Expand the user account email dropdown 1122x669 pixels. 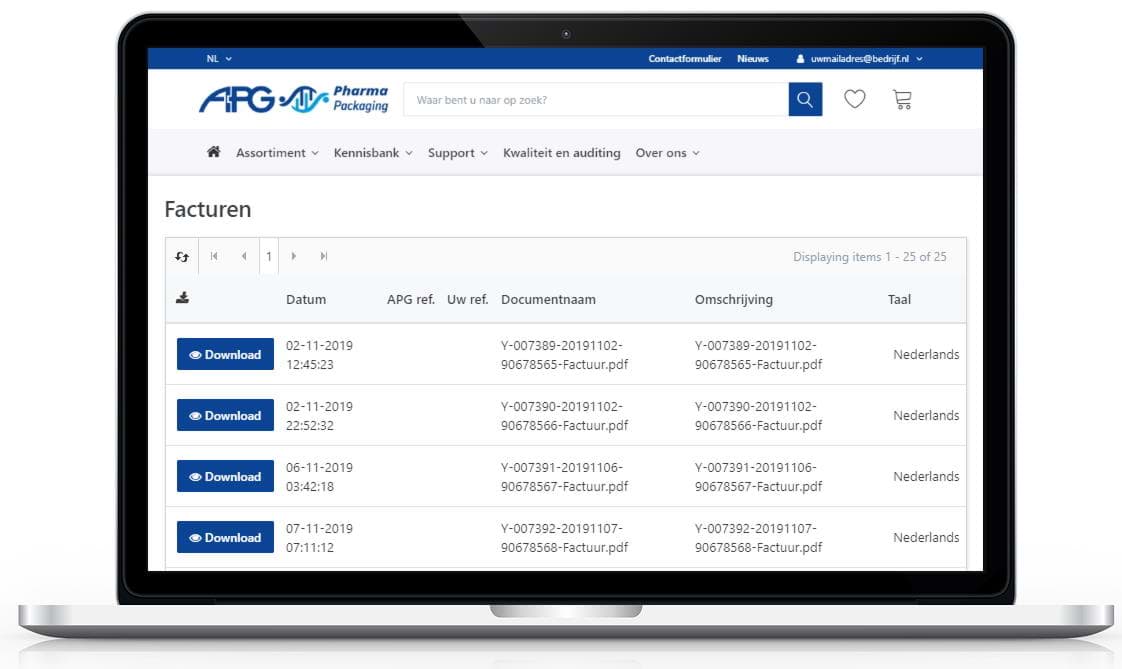point(860,59)
